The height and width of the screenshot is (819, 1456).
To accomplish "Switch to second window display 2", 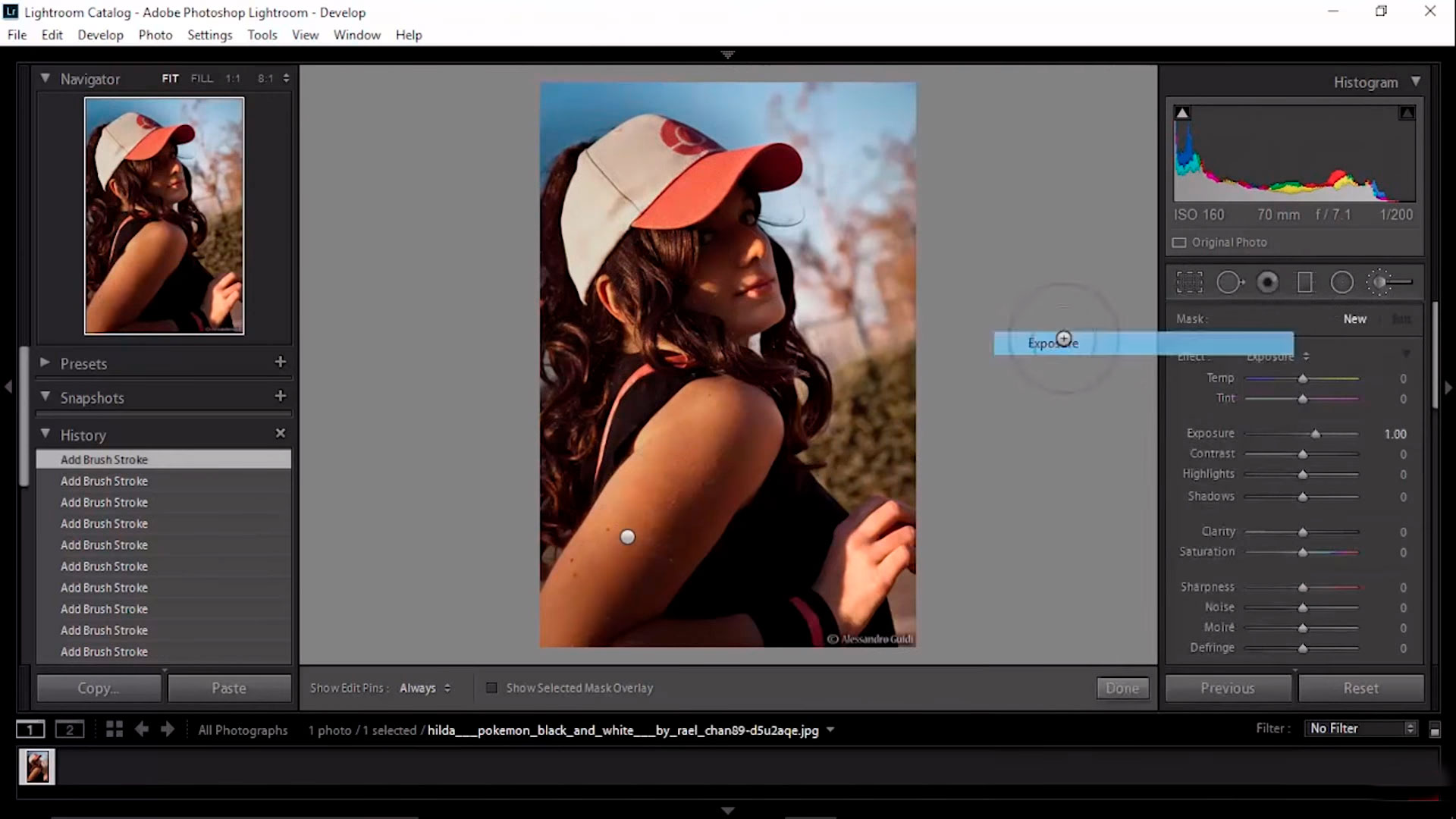I will 70,730.
